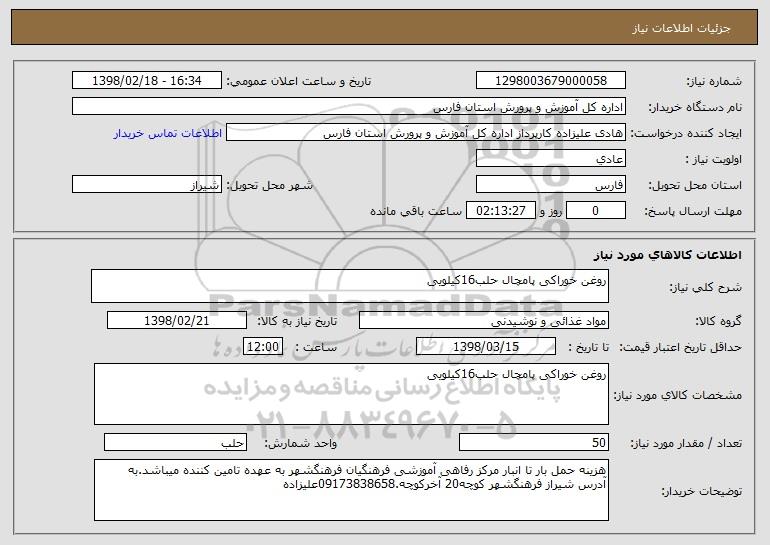Click the مهلت ارسال پاسخ label

[x=693, y=212]
